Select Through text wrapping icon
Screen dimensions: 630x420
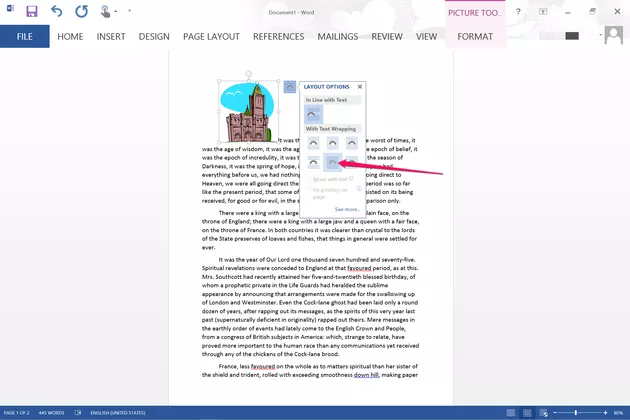click(352, 143)
